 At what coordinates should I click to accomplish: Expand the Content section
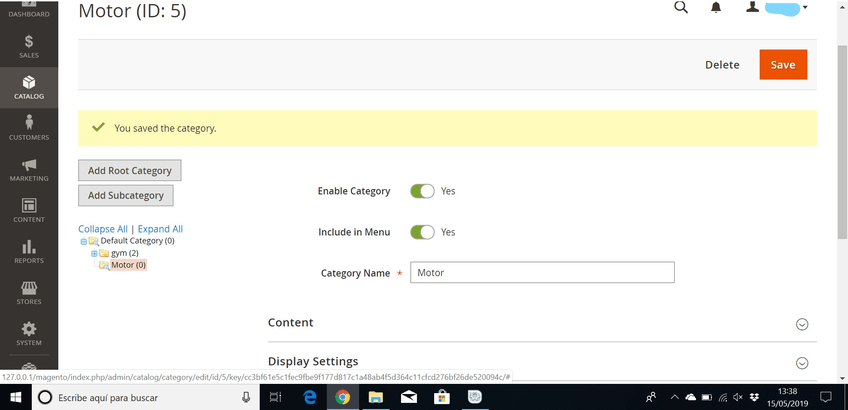pos(801,324)
